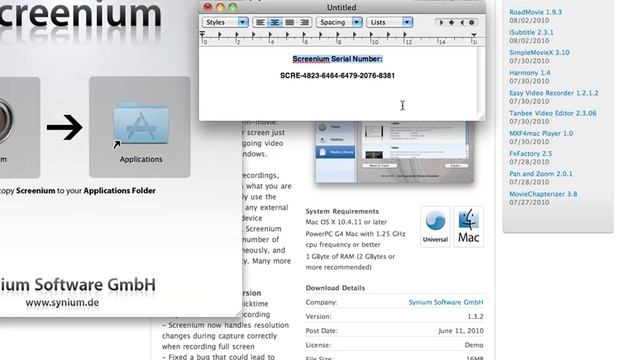The height and width of the screenshot is (360, 640).
Task: Open the MXF4mac Player 1.0 link
Action: click(541, 133)
